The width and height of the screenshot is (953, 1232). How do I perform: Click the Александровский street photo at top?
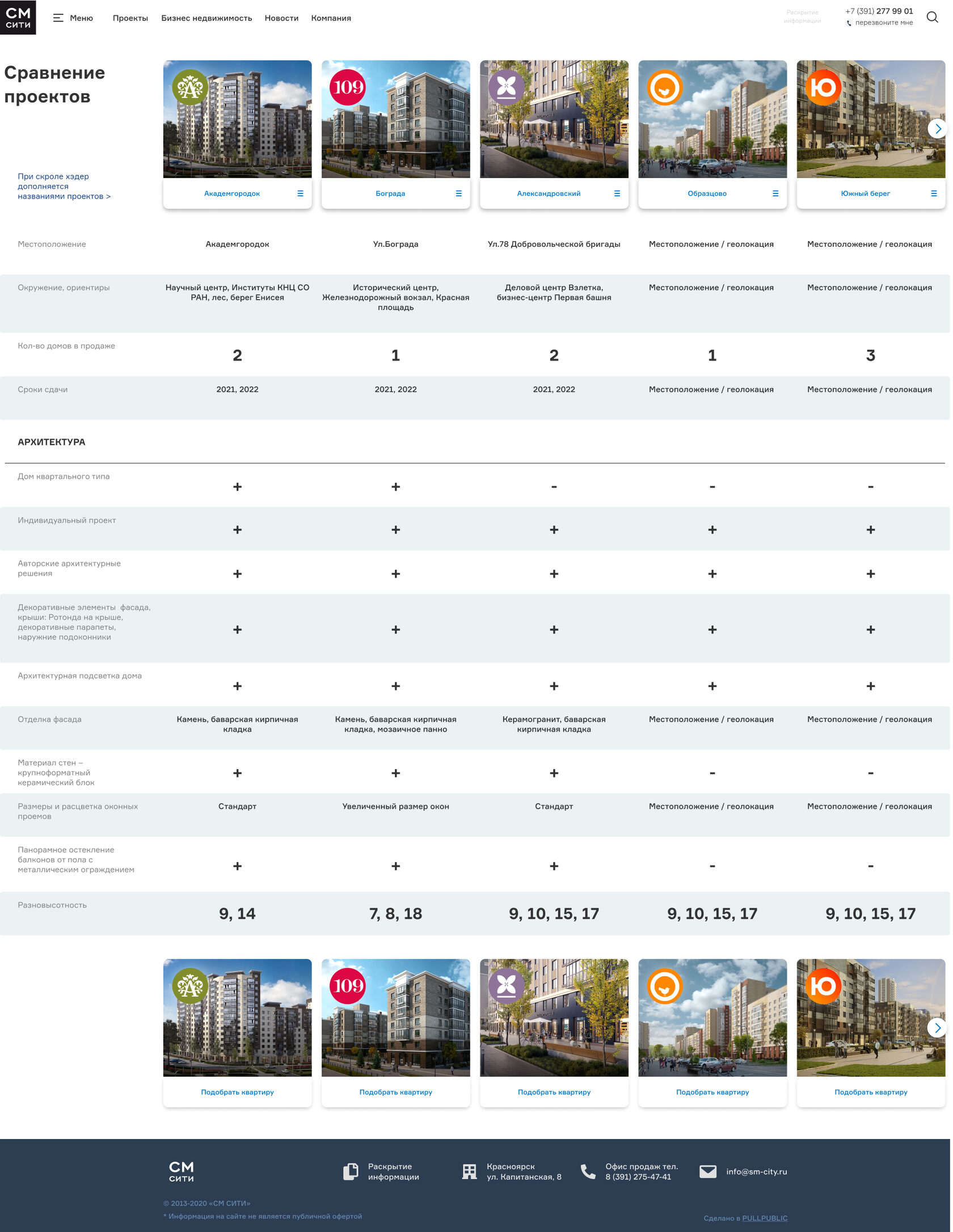554,119
